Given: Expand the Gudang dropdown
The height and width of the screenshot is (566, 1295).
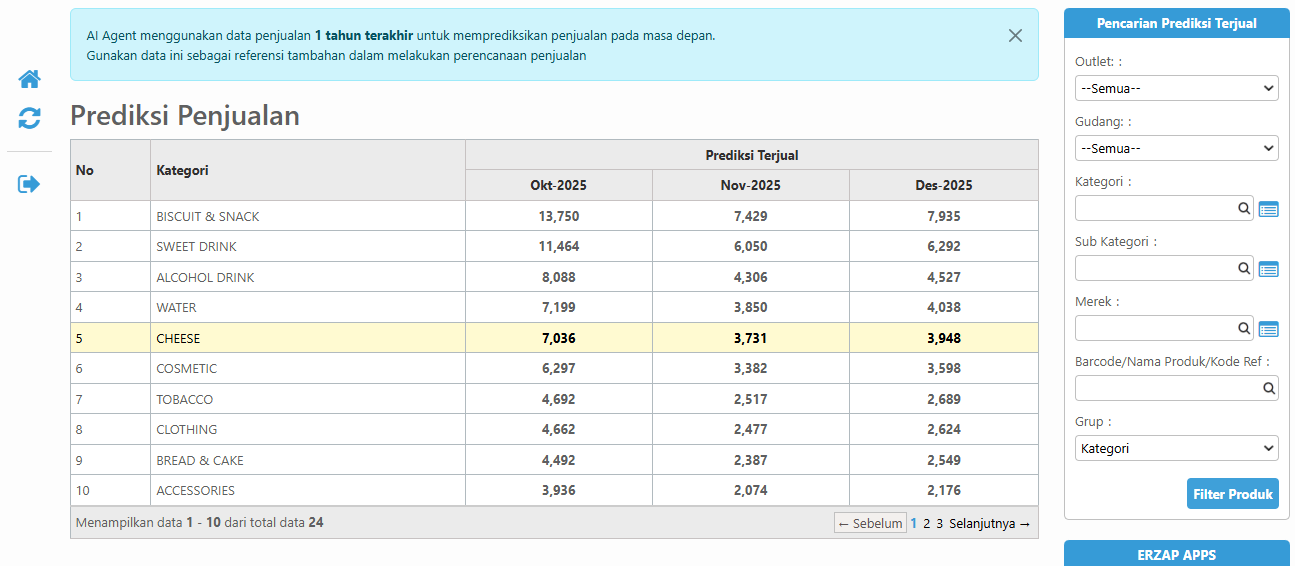Looking at the screenshot, I should 1176,148.
